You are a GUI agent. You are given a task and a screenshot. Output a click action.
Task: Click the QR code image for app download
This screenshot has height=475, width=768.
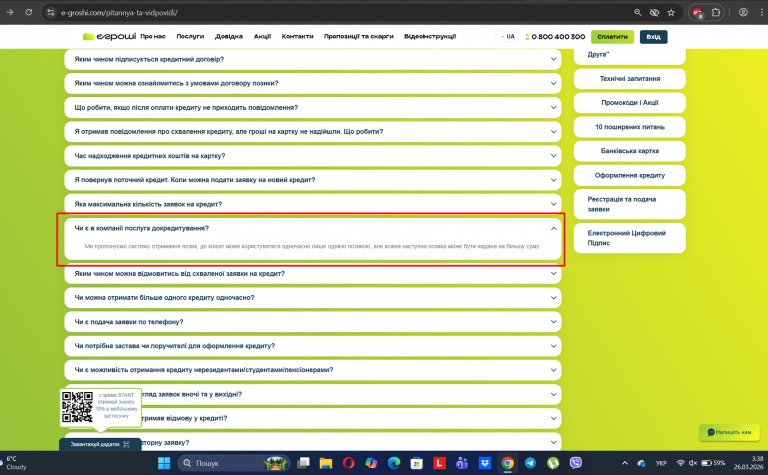[77, 406]
